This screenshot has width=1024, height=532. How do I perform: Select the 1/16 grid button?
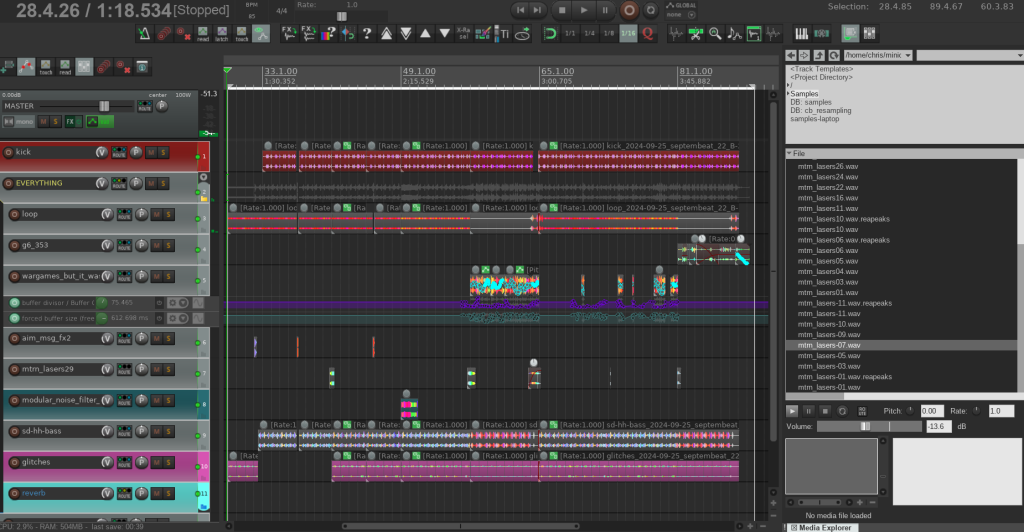628,33
